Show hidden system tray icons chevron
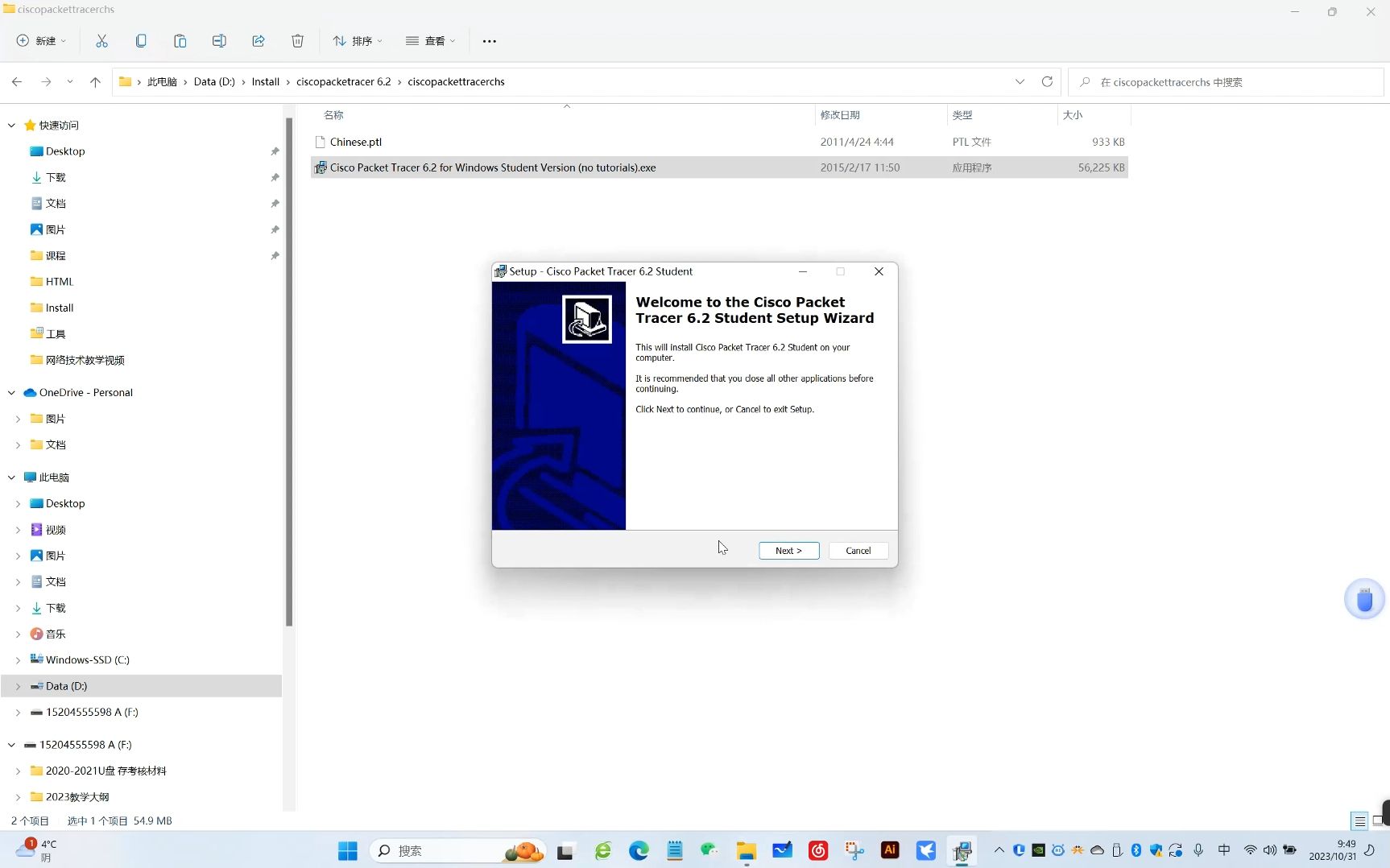The height and width of the screenshot is (868, 1390). pyautogui.click(x=999, y=850)
